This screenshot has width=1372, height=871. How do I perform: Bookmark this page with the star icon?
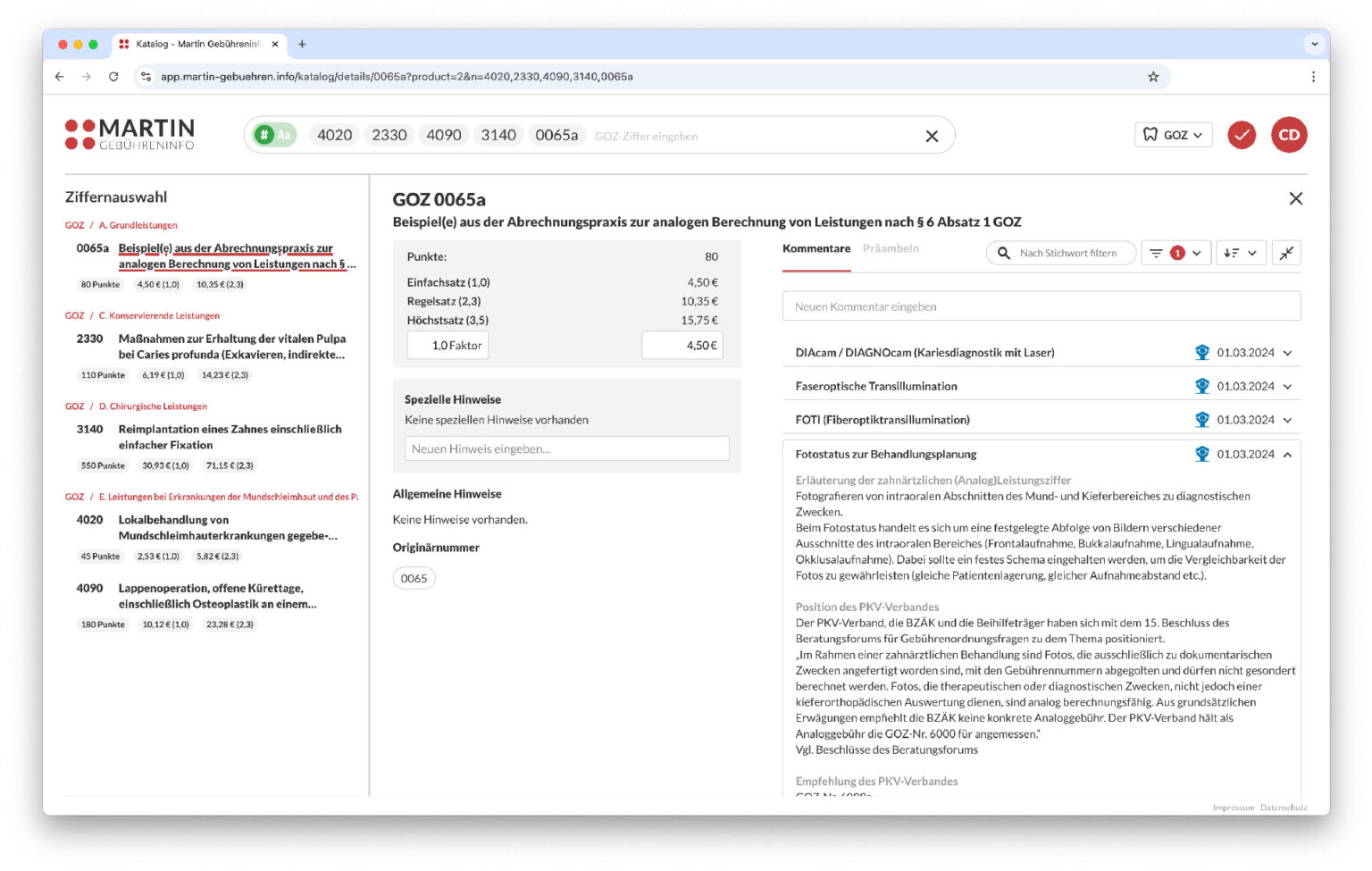coord(1152,77)
